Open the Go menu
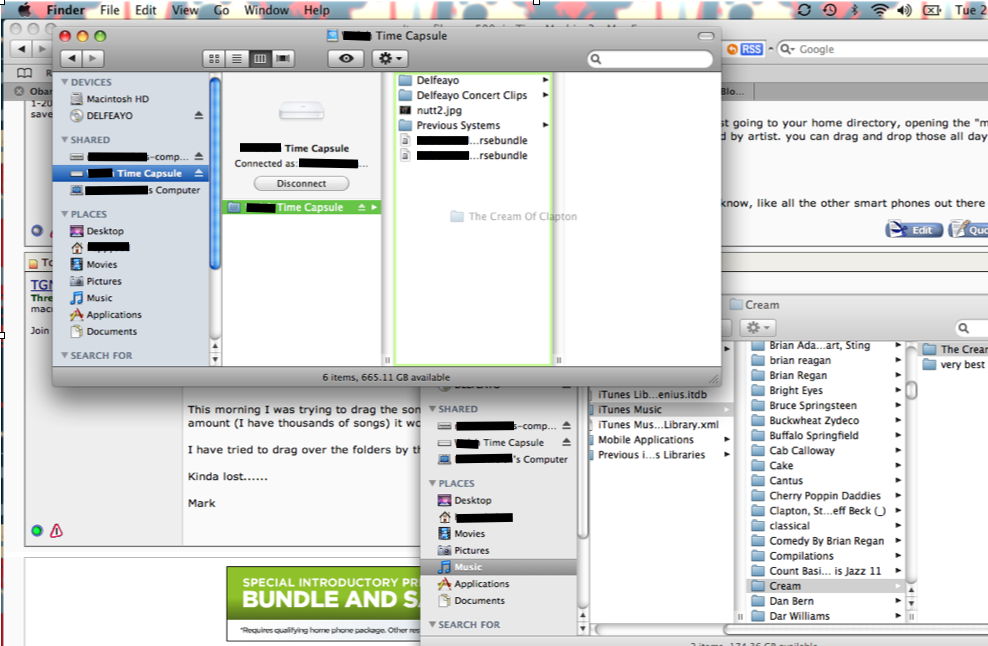Viewport: 988px width, 646px height. tap(221, 10)
